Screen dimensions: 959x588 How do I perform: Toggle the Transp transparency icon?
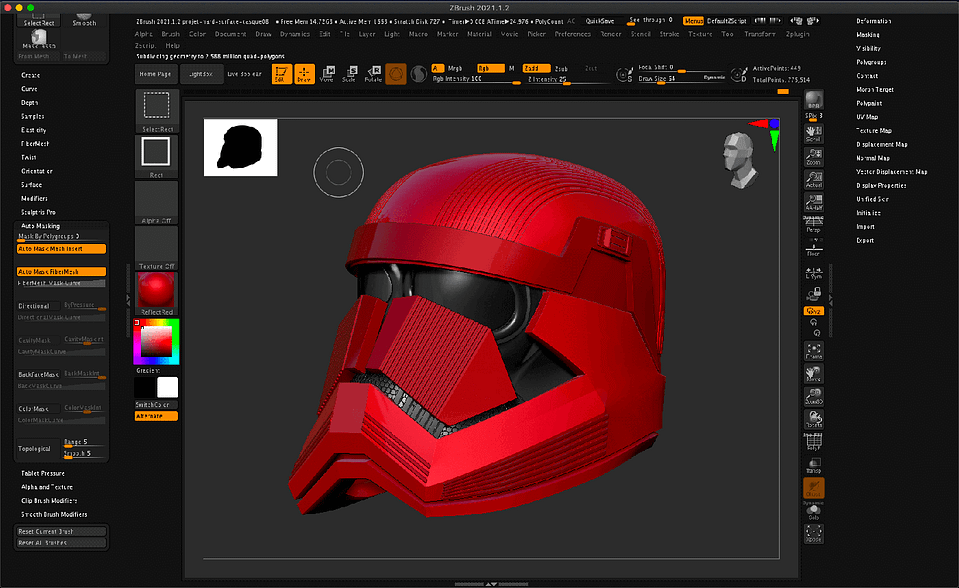point(813,464)
